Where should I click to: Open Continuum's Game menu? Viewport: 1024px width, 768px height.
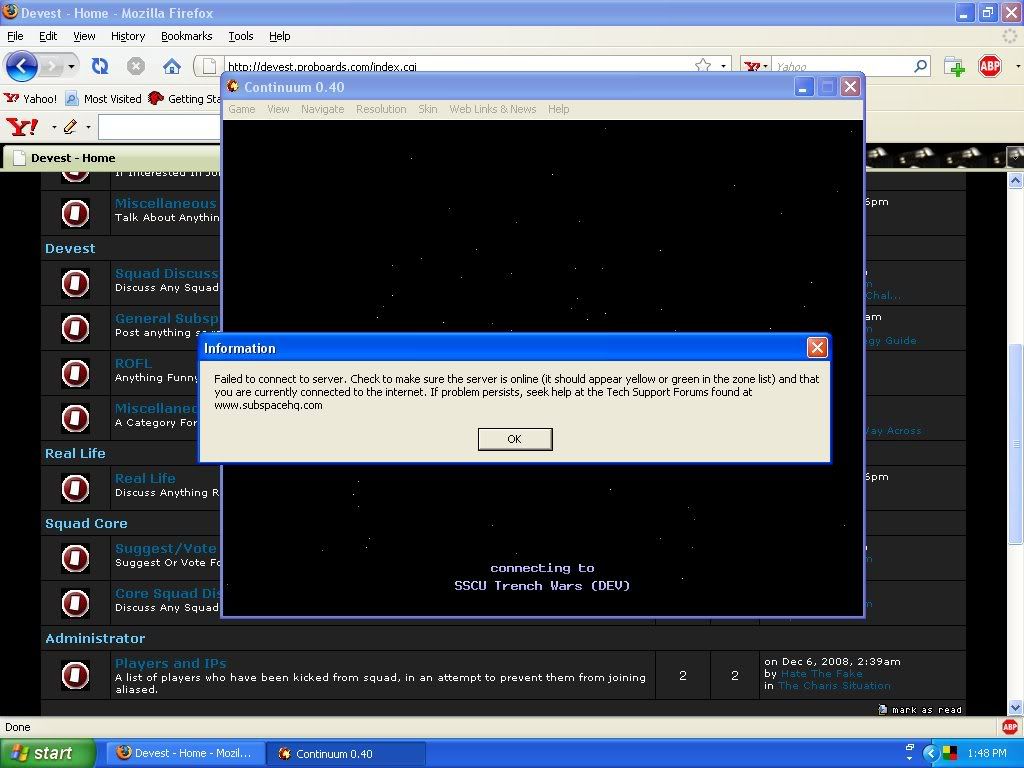tap(242, 109)
